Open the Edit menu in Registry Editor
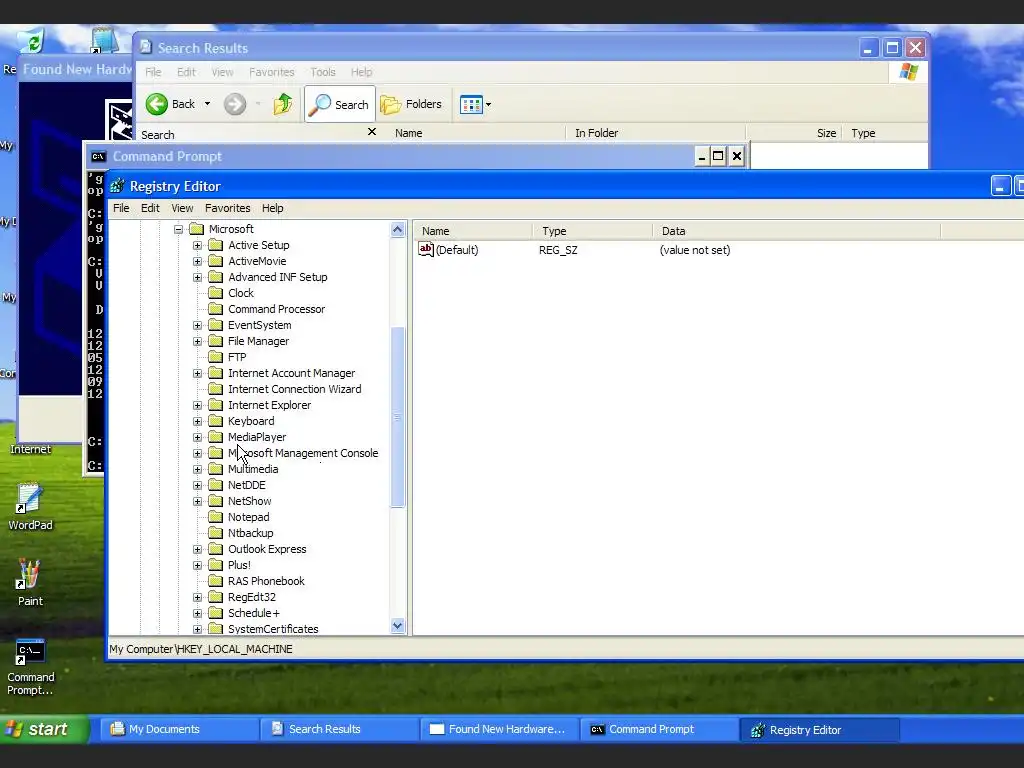The height and width of the screenshot is (768, 1024). pyautogui.click(x=150, y=208)
